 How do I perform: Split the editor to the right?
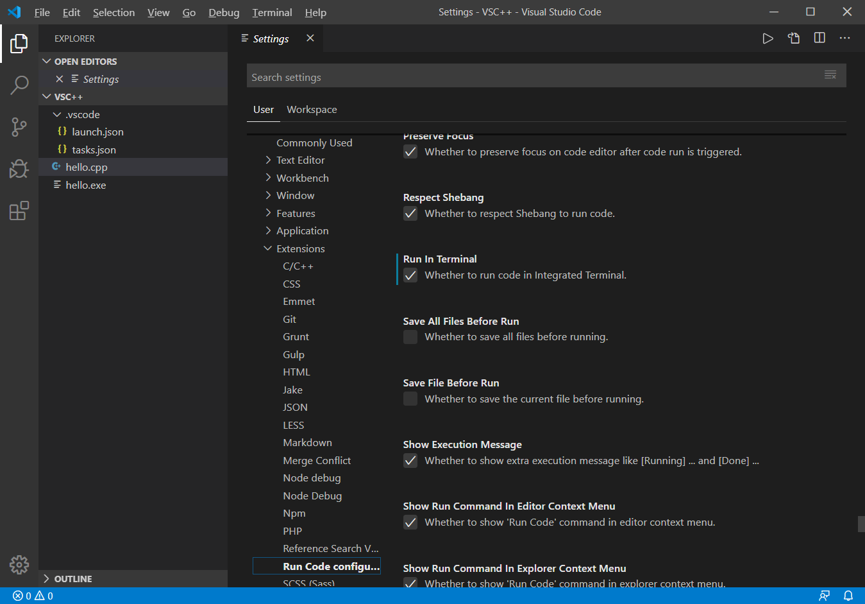coord(819,38)
